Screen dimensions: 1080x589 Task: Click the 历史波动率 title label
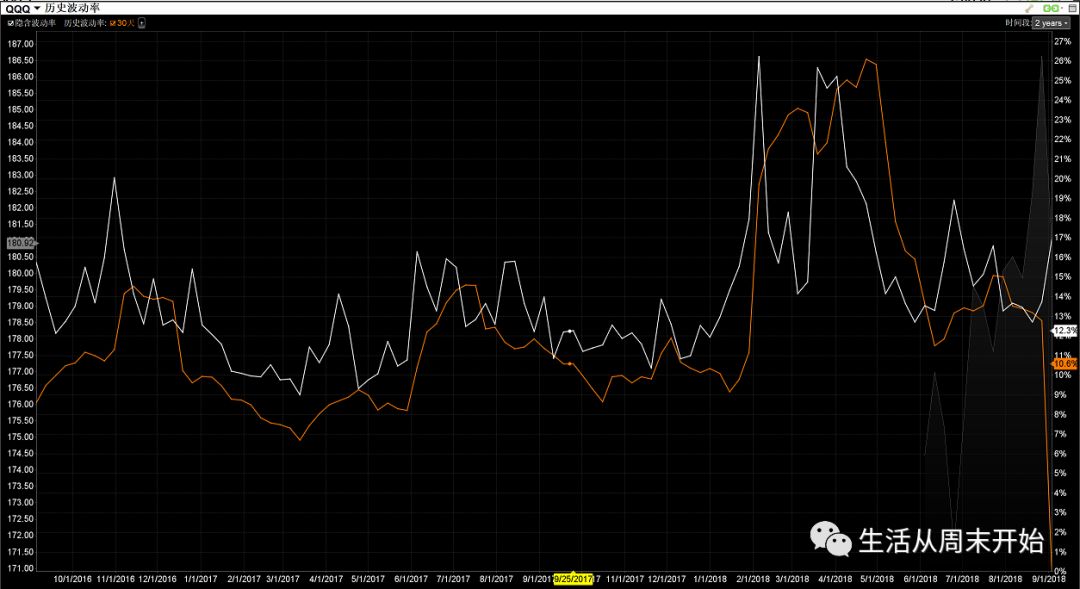tap(72, 8)
